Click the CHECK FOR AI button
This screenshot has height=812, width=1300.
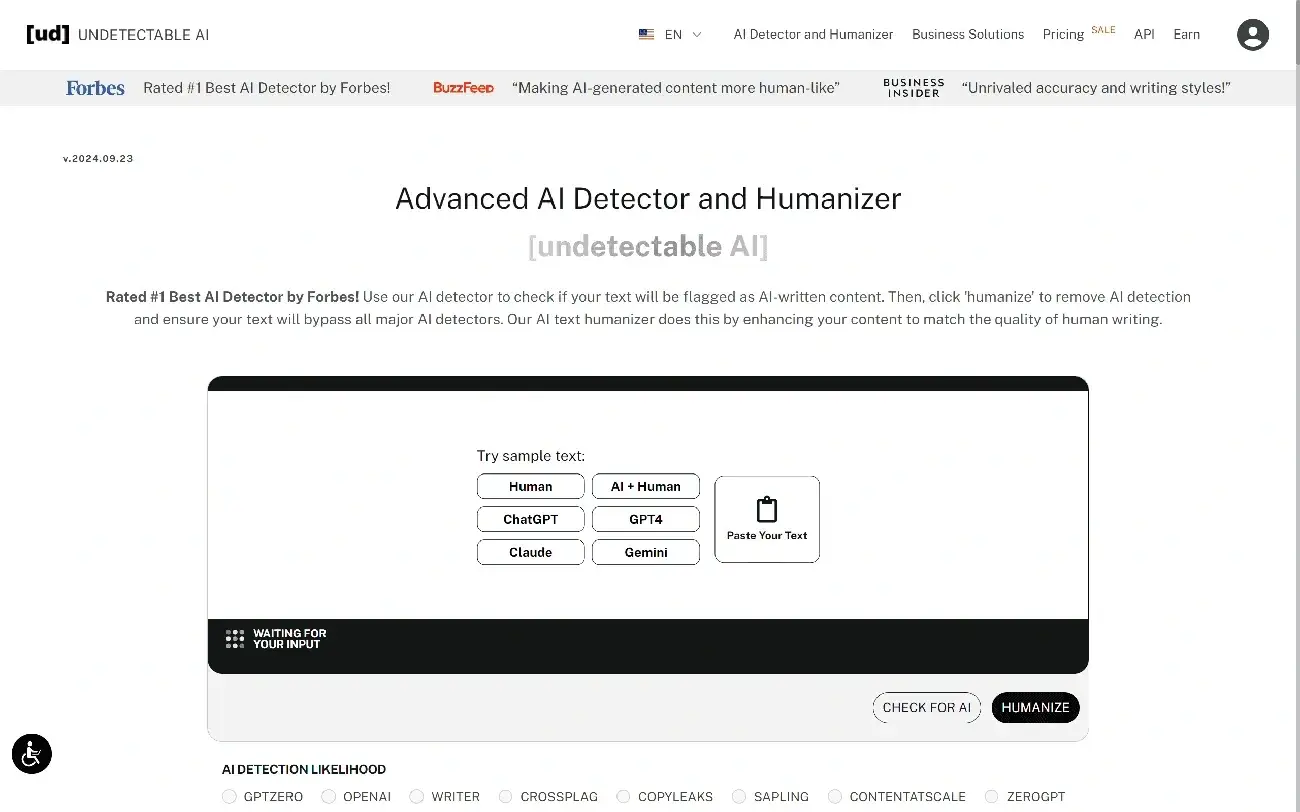coord(927,707)
